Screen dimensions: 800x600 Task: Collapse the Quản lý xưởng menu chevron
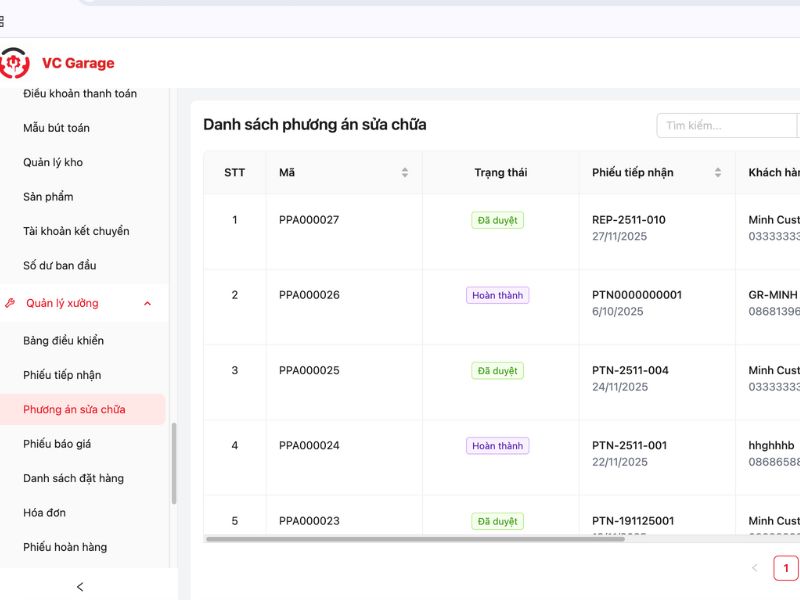point(148,303)
